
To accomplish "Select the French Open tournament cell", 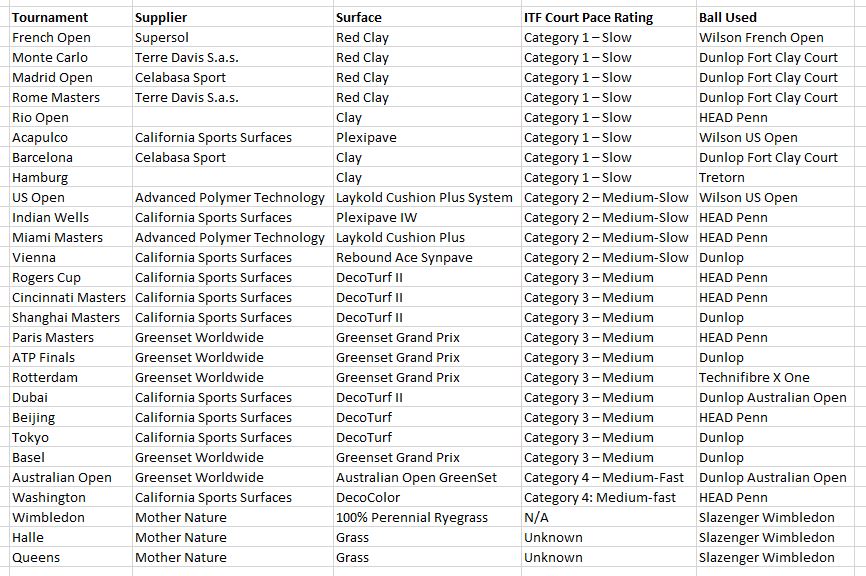I will point(71,38).
